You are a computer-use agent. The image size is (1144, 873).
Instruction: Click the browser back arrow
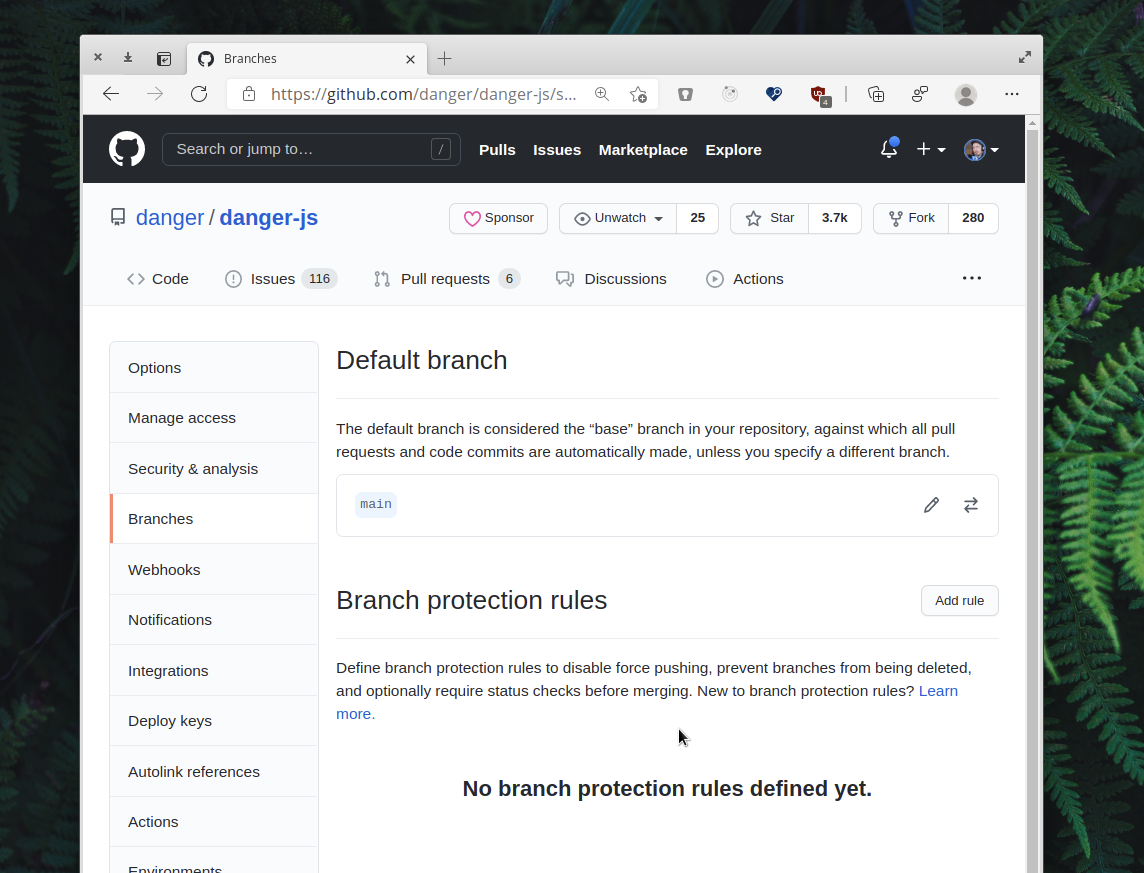[x=111, y=94]
